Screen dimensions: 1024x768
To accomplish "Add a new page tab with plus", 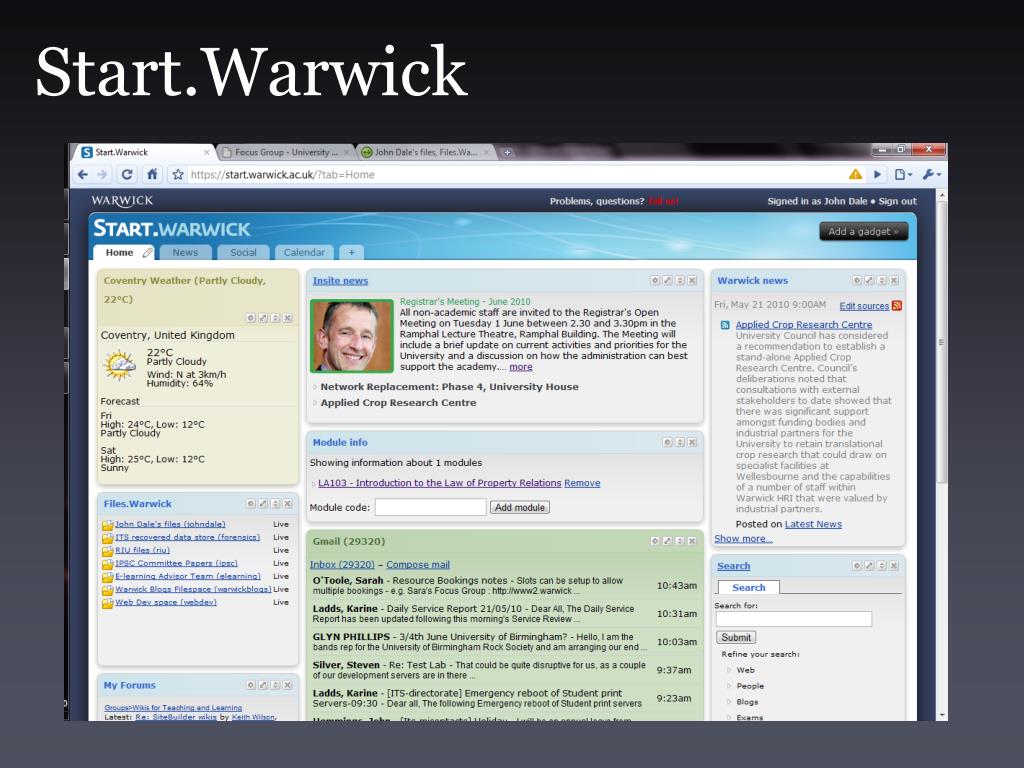I will tap(351, 253).
